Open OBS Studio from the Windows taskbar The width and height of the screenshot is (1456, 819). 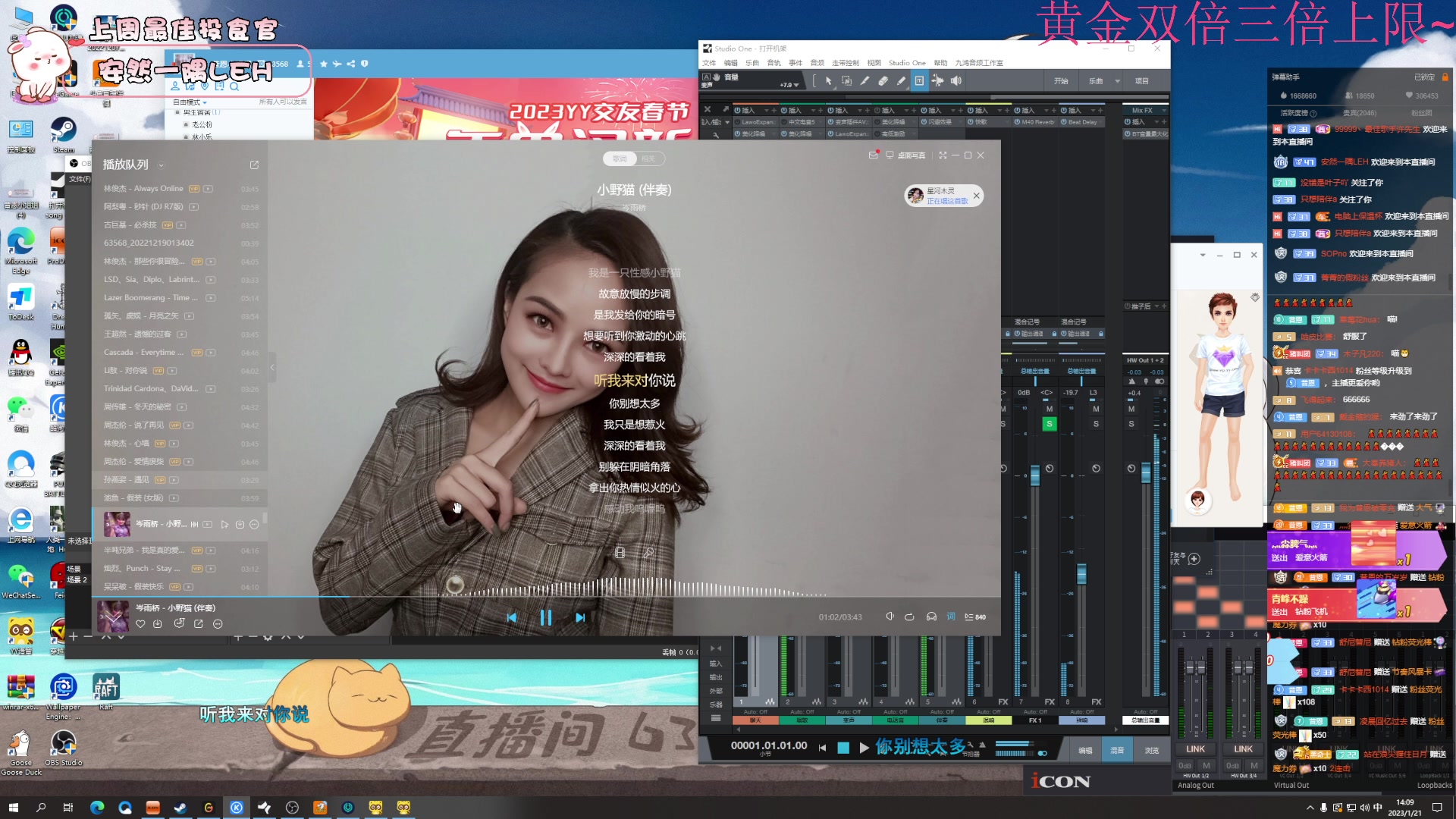tap(292, 808)
